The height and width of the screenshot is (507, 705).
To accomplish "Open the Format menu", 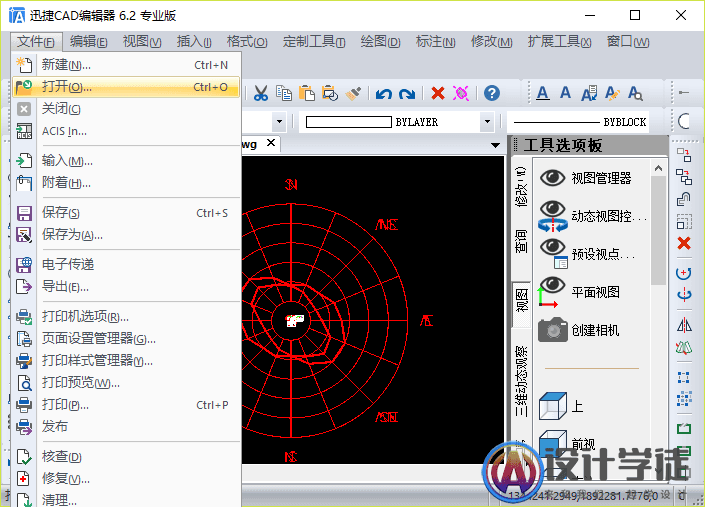I will 247,42.
